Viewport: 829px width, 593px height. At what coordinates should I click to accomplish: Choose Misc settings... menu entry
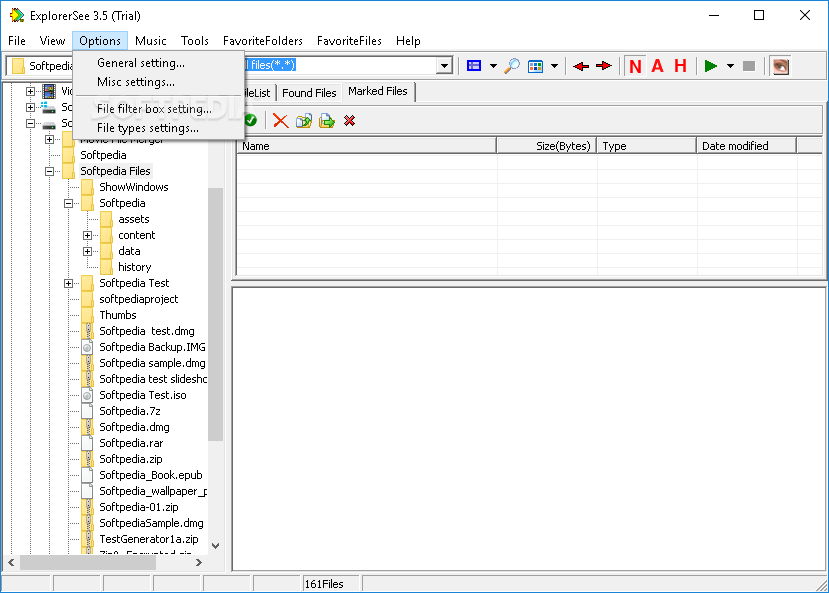coord(159,82)
